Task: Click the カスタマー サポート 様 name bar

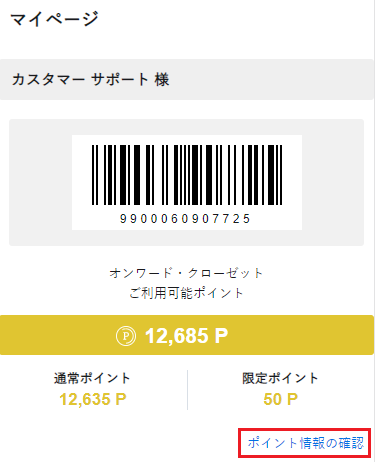Action: 187,79
